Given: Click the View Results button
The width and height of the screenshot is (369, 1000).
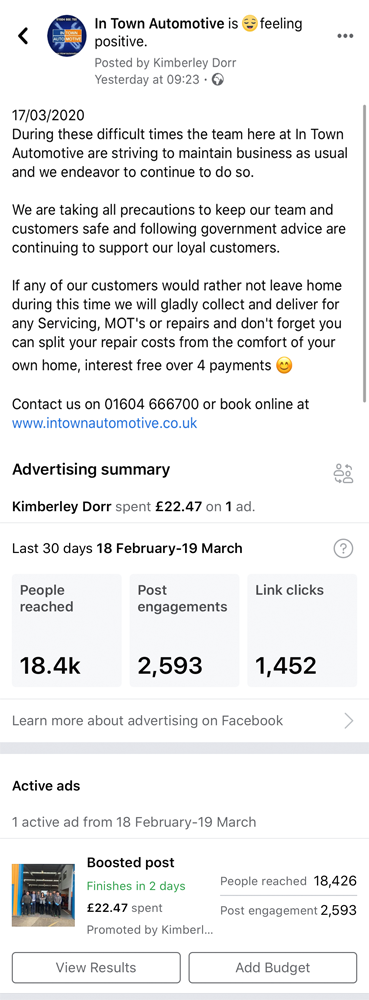Looking at the screenshot, I should pos(96,967).
